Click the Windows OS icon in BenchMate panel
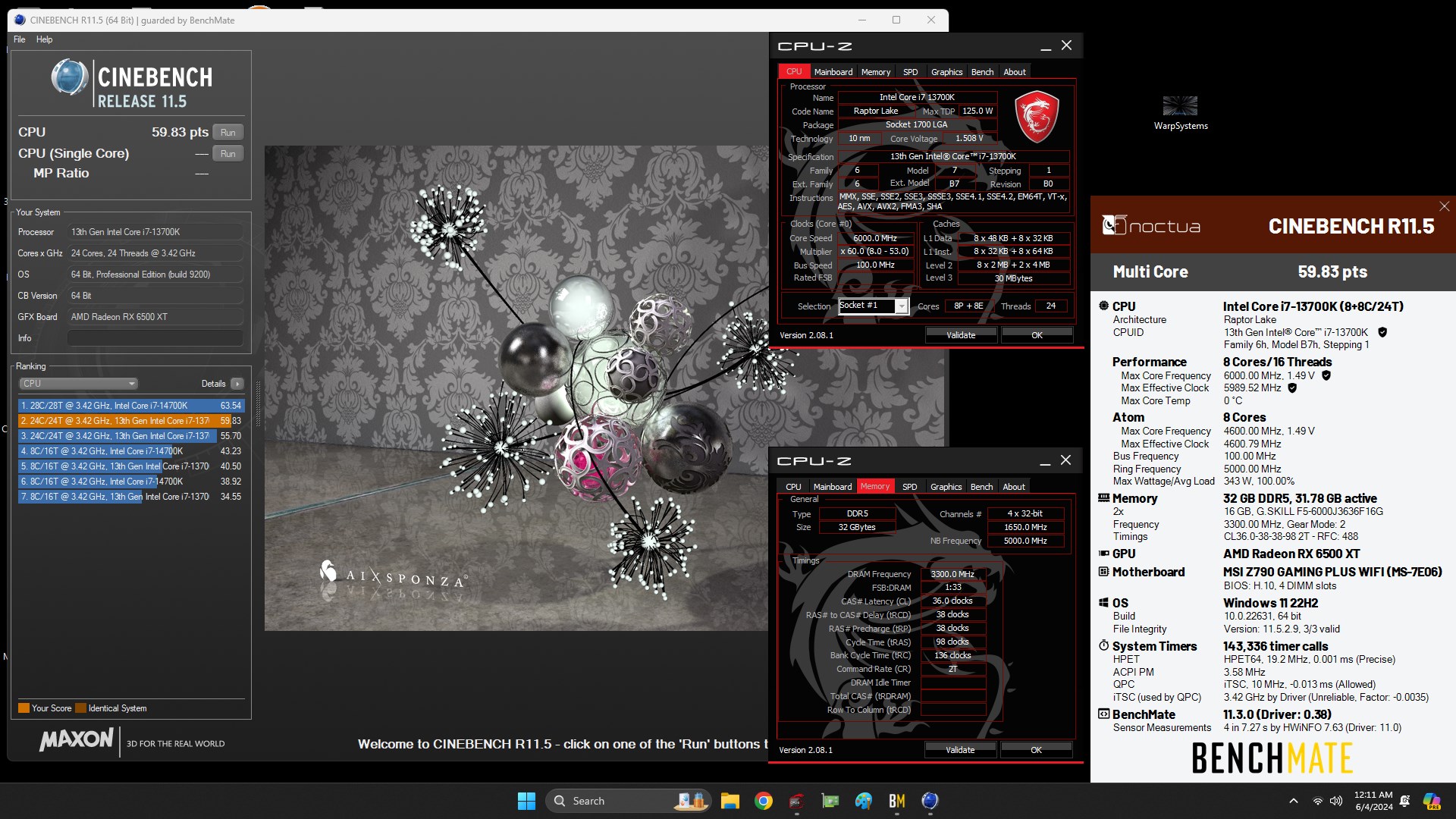 coord(1103,603)
